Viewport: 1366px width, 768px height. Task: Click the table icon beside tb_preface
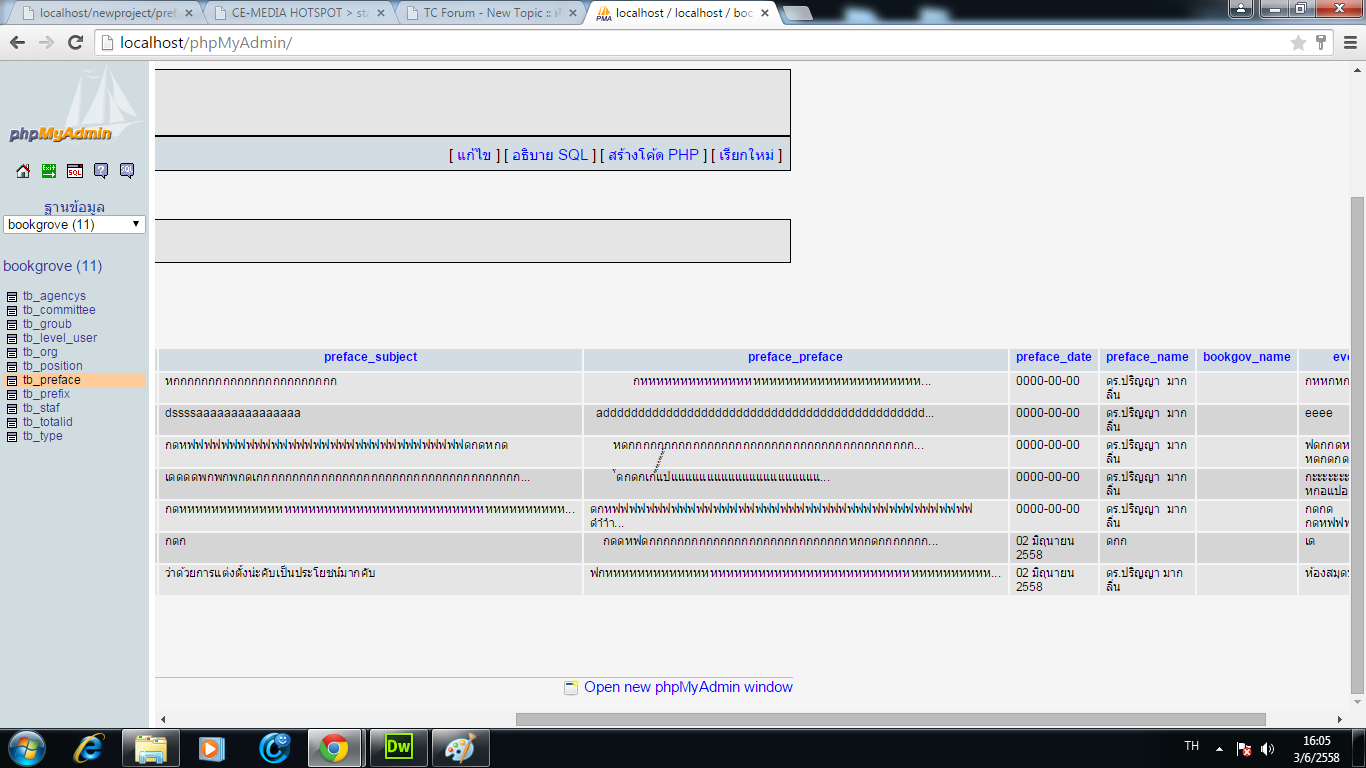point(12,381)
